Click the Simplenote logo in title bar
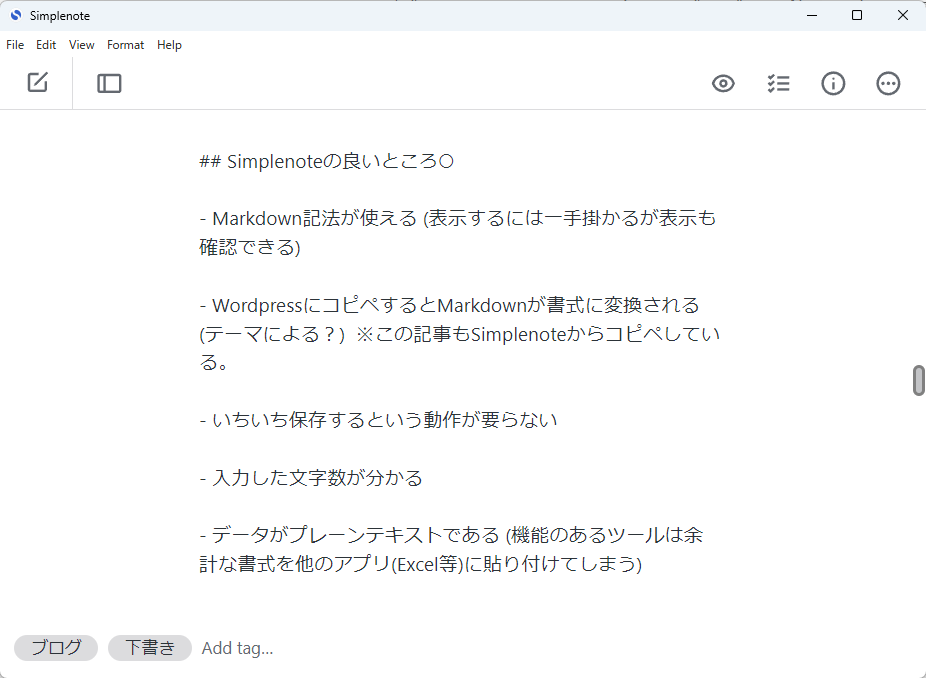 pos(16,15)
